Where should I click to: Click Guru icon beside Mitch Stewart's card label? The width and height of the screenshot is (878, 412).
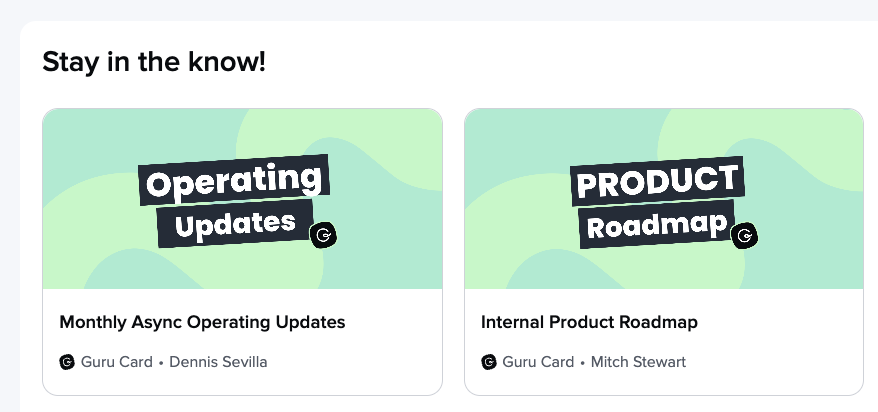pos(489,362)
